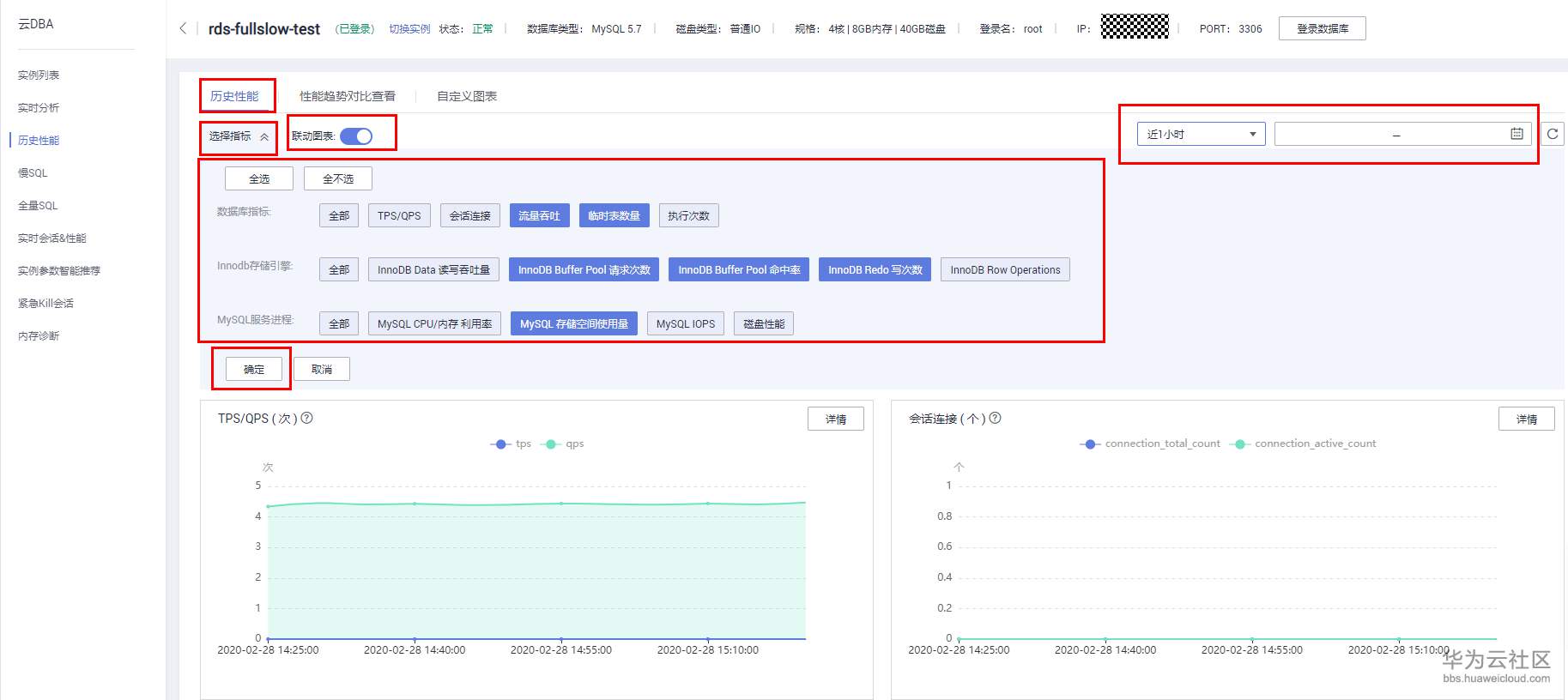Click the help icon beside TPS/QPS title
Image resolution: width=1568 pixels, height=700 pixels.
pyautogui.click(x=307, y=418)
